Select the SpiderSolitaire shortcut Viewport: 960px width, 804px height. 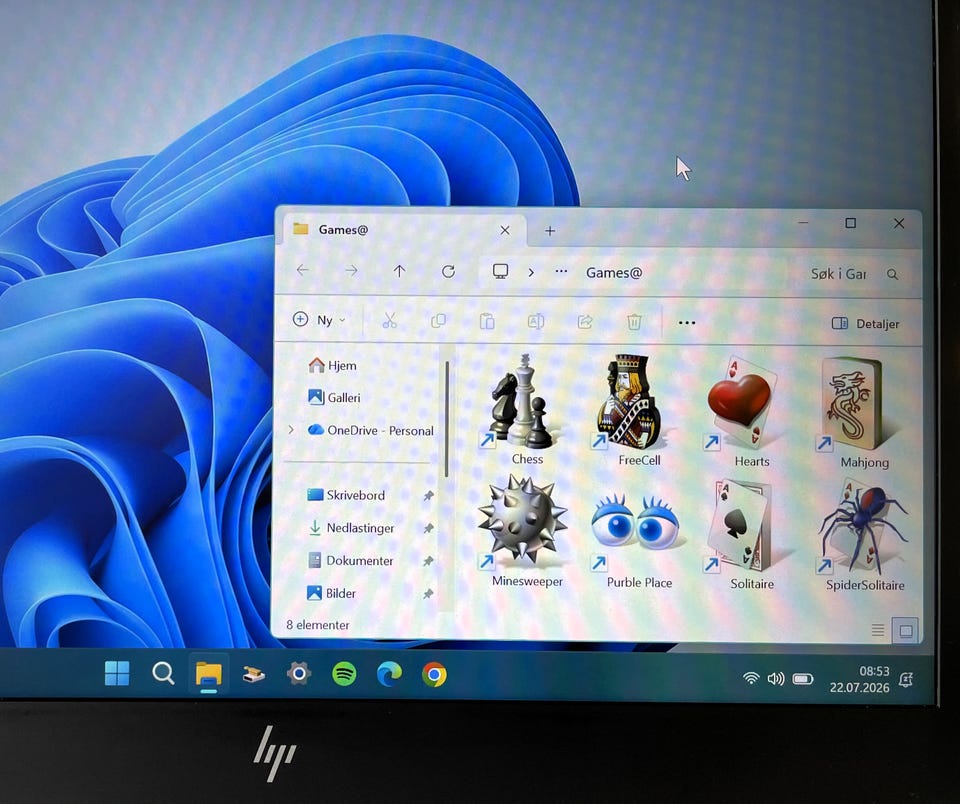coord(864,535)
